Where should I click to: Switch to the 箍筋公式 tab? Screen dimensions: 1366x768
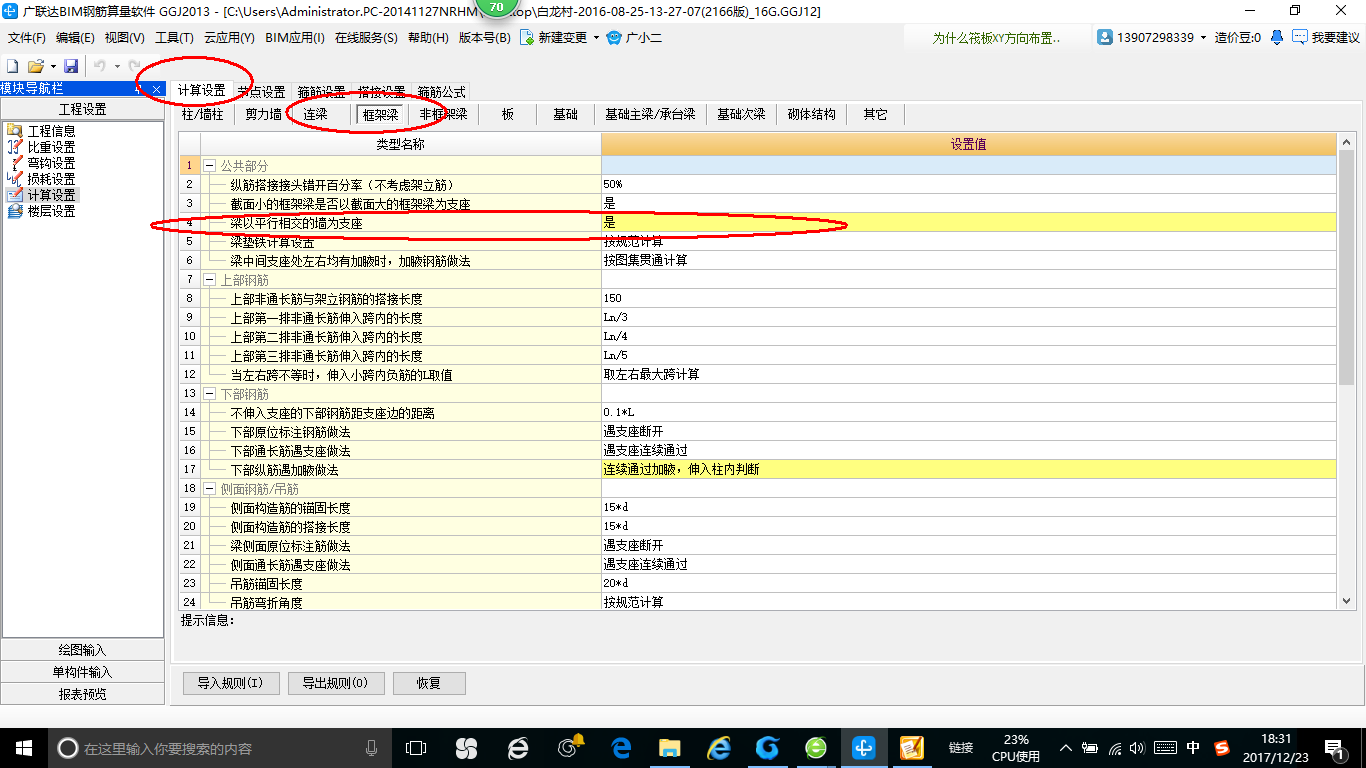click(x=441, y=92)
